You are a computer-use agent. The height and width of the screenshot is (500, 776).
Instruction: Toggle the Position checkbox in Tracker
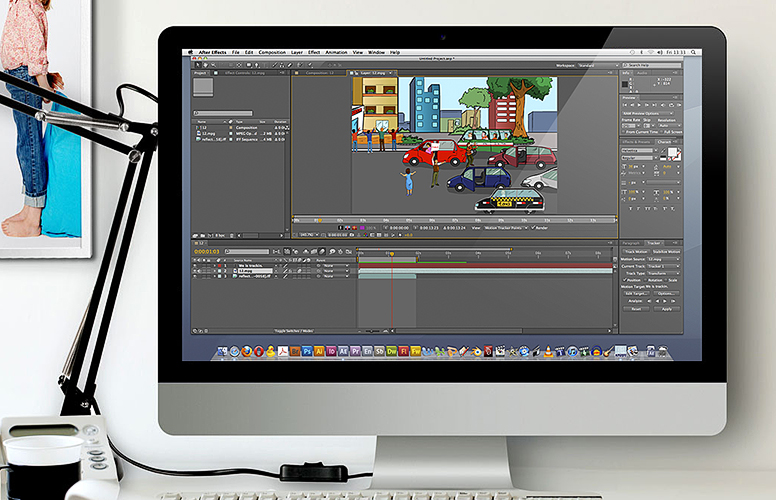624,279
